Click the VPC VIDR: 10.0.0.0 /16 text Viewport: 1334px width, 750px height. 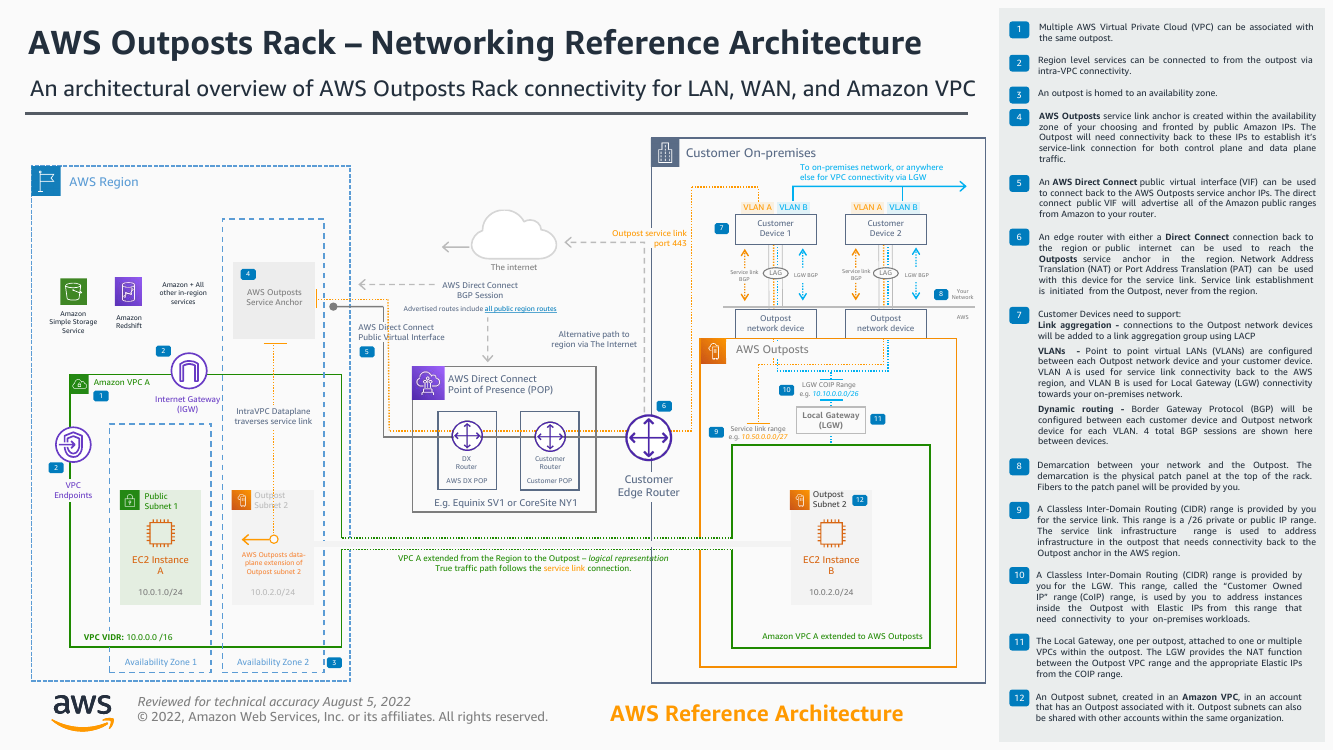[128, 637]
